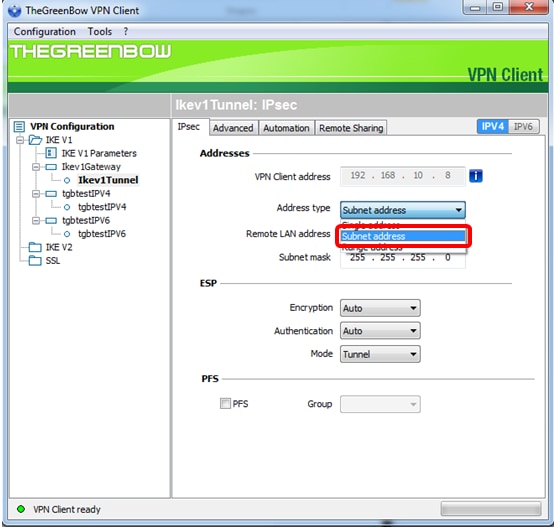The height and width of the screenshot is (528, 554).
Task: Click the VPN Client ready status text
Action: 67,509
